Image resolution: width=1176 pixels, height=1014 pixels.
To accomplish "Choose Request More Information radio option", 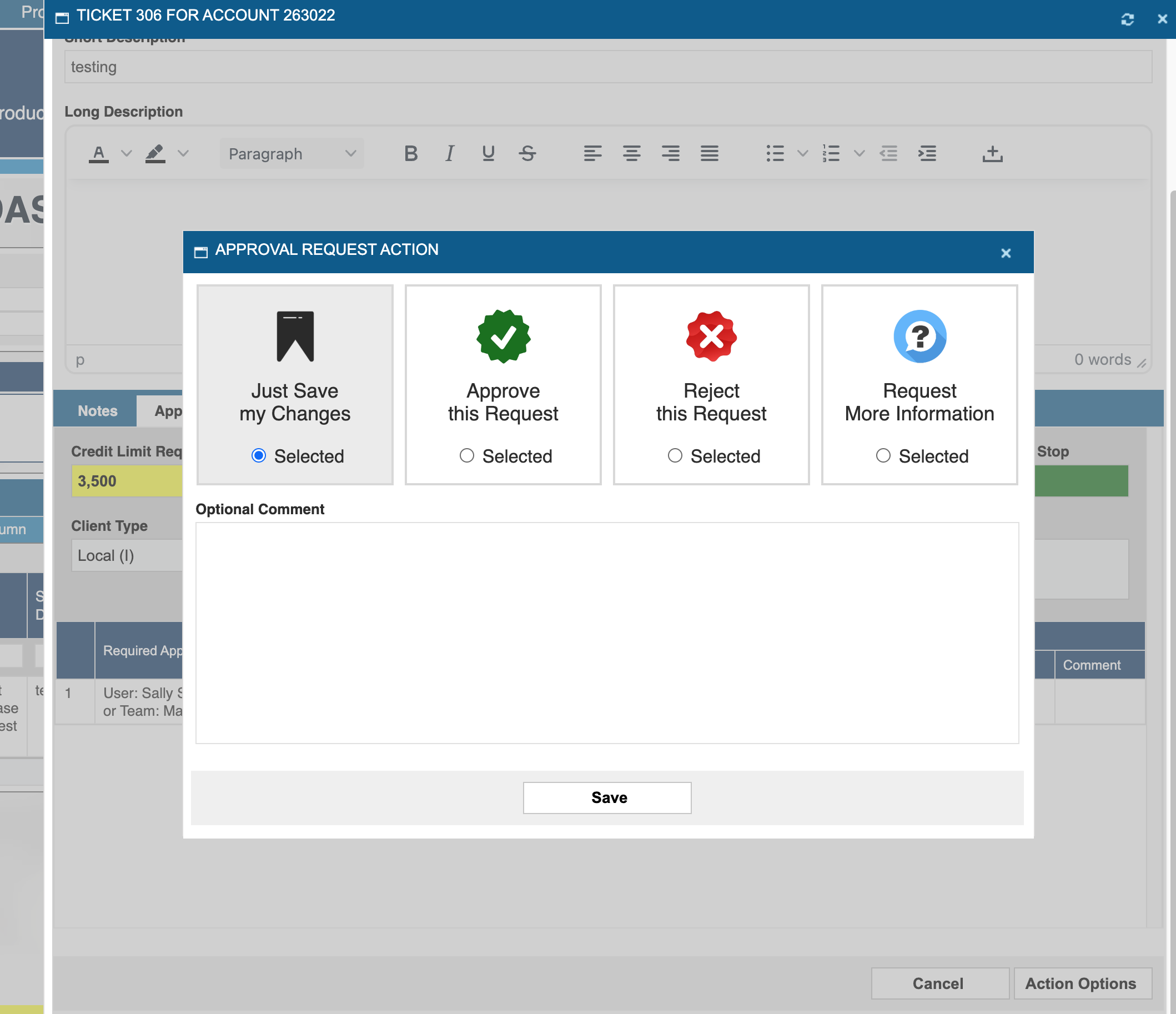I will coord(883,455).
